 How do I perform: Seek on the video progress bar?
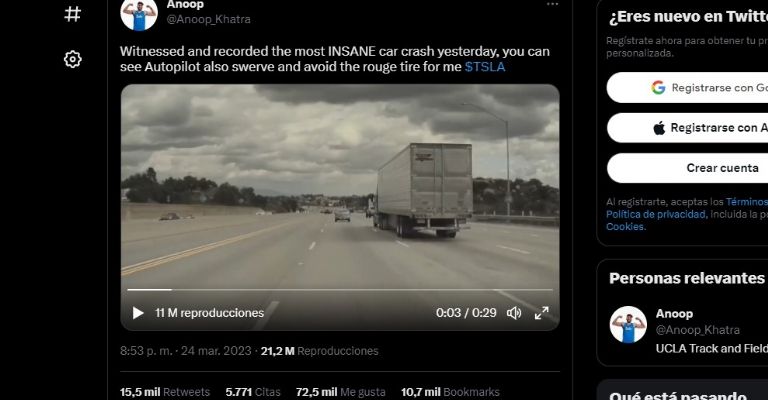[x=340, y=290]
